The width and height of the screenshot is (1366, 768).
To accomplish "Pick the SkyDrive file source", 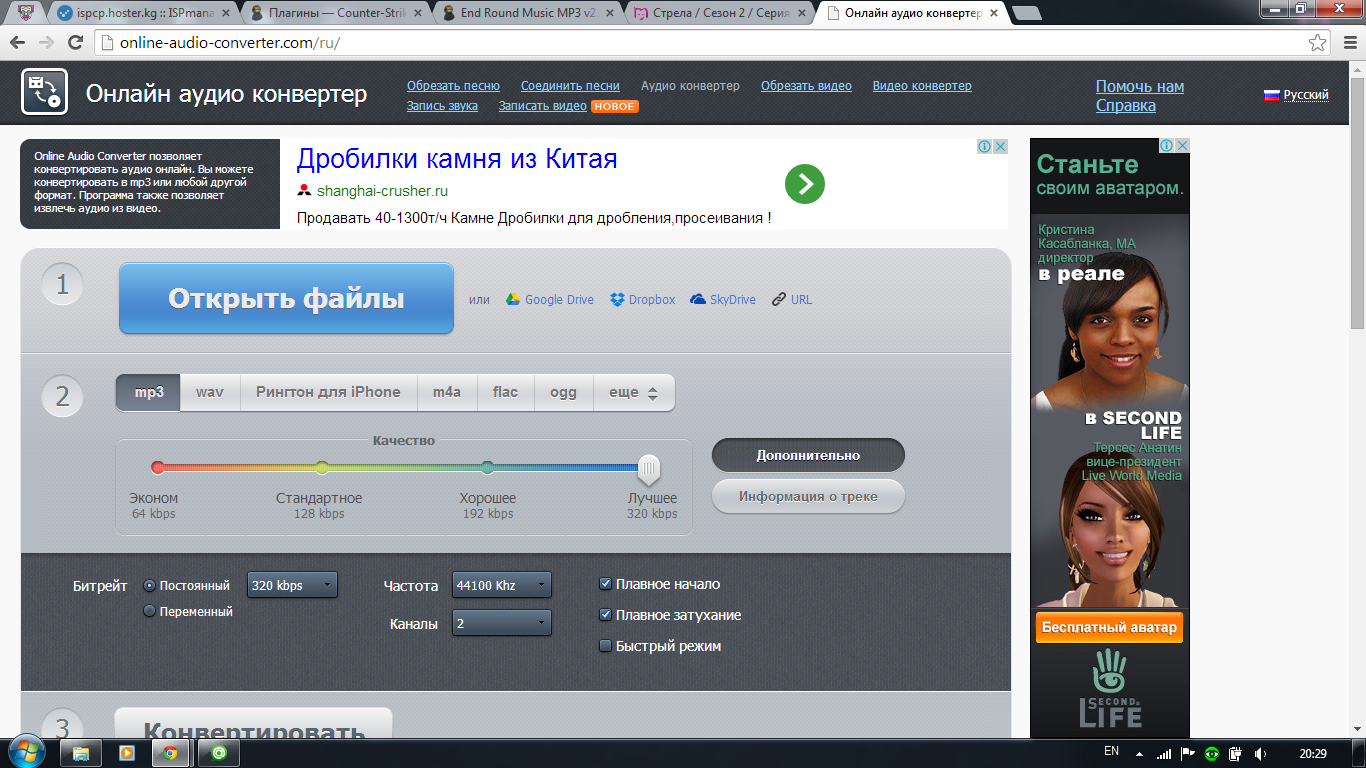I will point(723,299).
